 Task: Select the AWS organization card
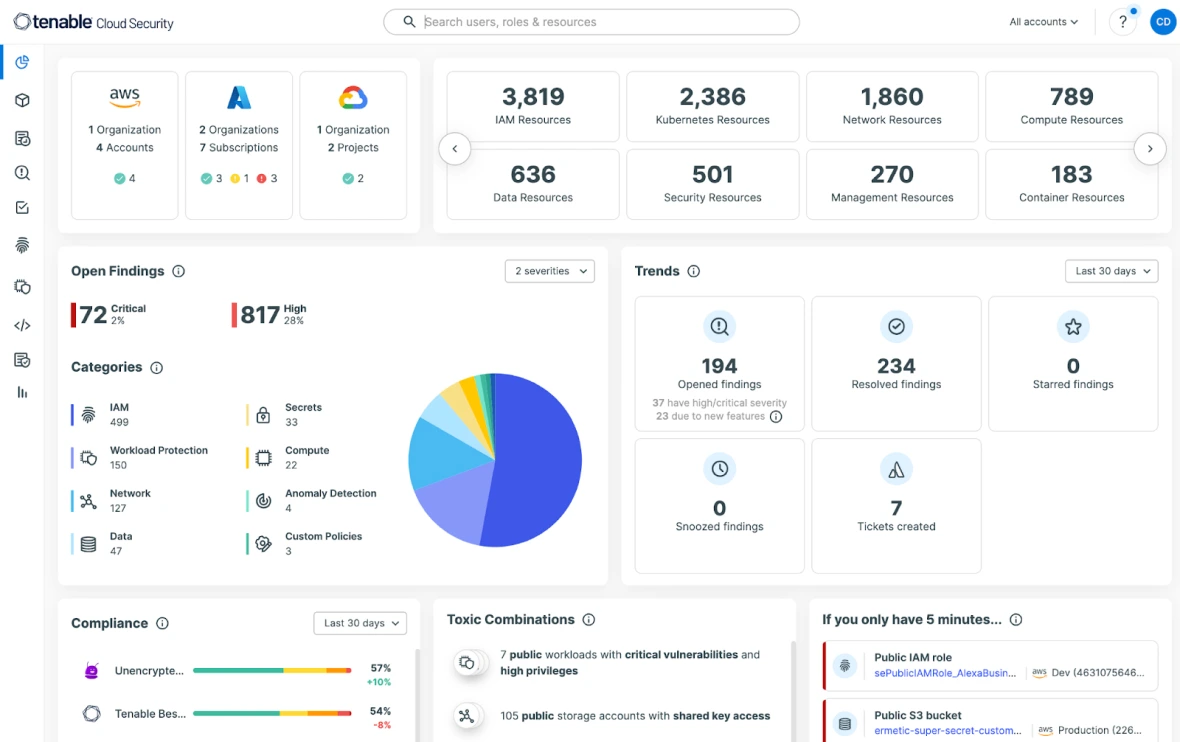coord(125,145)
